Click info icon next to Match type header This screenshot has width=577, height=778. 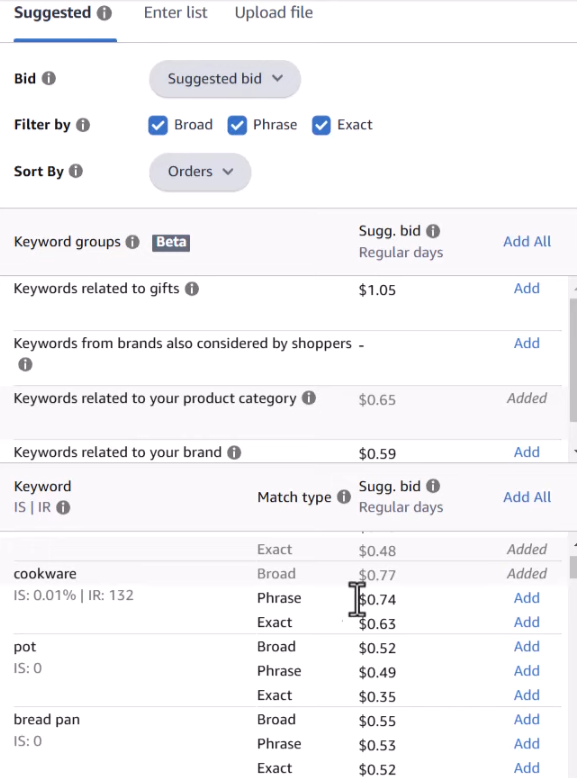click(x=344, y=497)
